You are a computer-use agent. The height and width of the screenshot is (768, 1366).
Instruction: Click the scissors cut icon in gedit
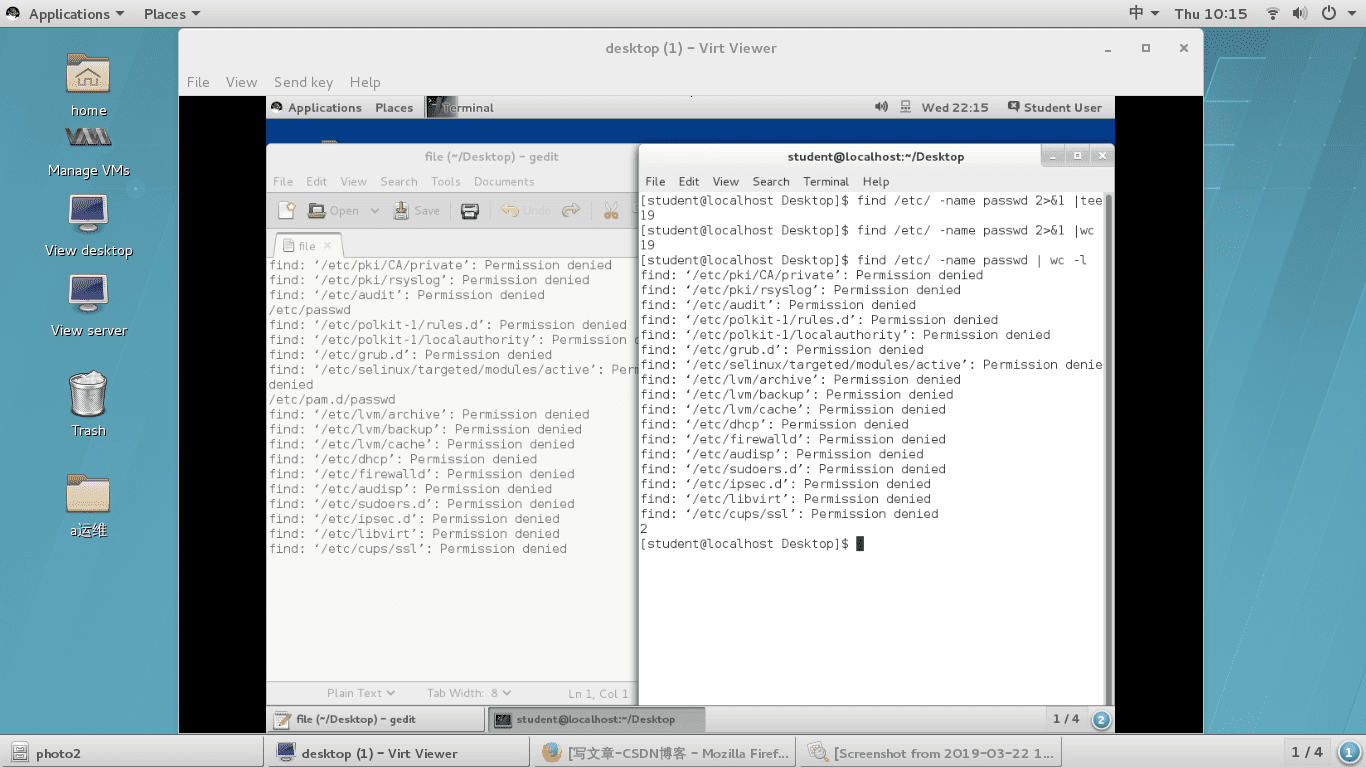point(610,210)
